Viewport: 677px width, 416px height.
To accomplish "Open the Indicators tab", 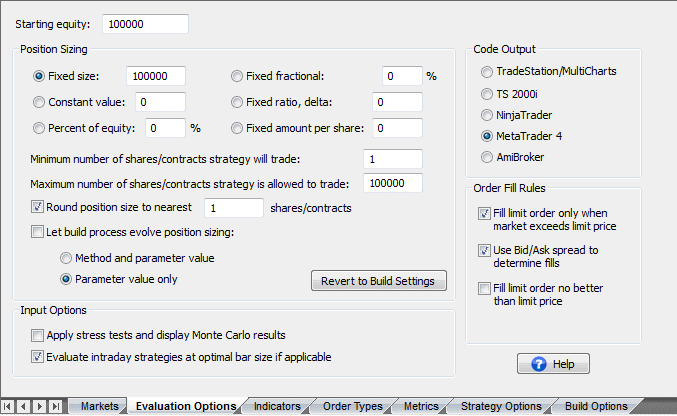I will (276, 406).
